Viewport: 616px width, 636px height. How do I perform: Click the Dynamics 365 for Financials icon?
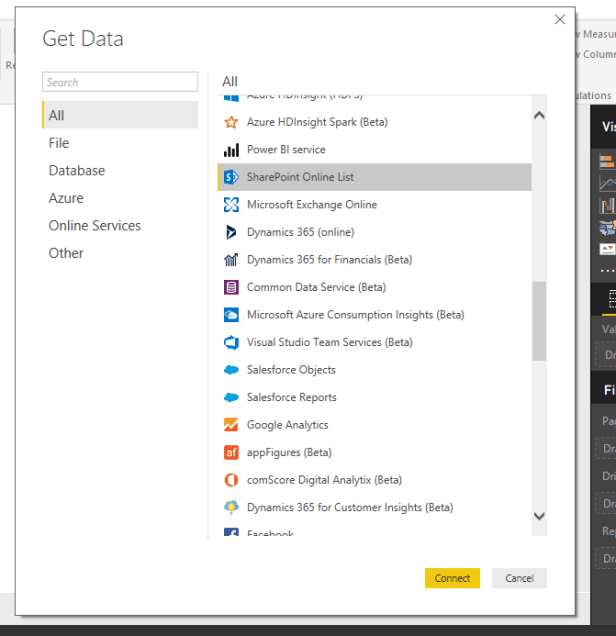pos(231,260)
